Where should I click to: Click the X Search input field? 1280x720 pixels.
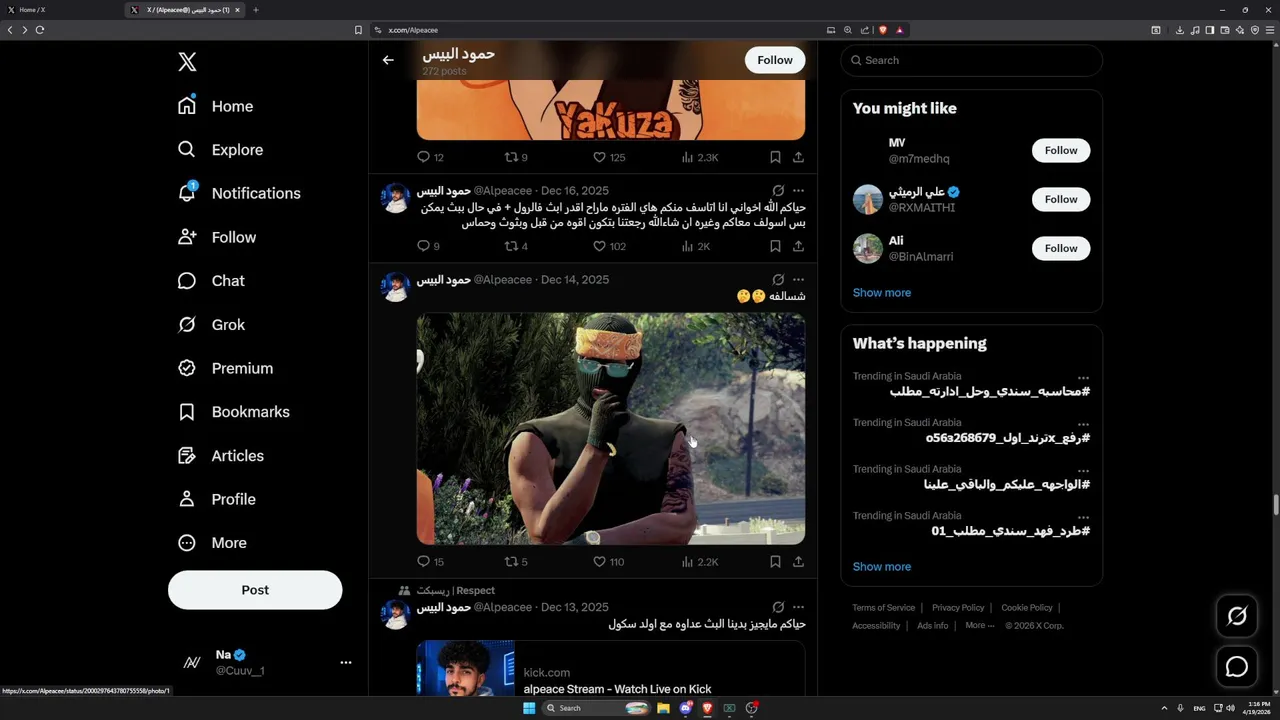pos(972,60)
